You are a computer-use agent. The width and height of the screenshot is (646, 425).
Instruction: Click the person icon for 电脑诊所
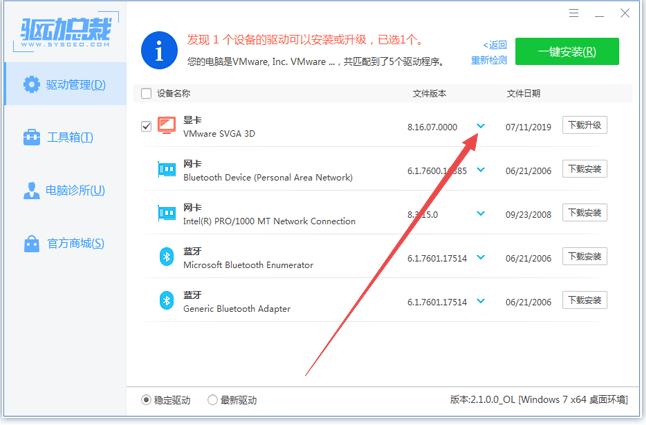32,190
